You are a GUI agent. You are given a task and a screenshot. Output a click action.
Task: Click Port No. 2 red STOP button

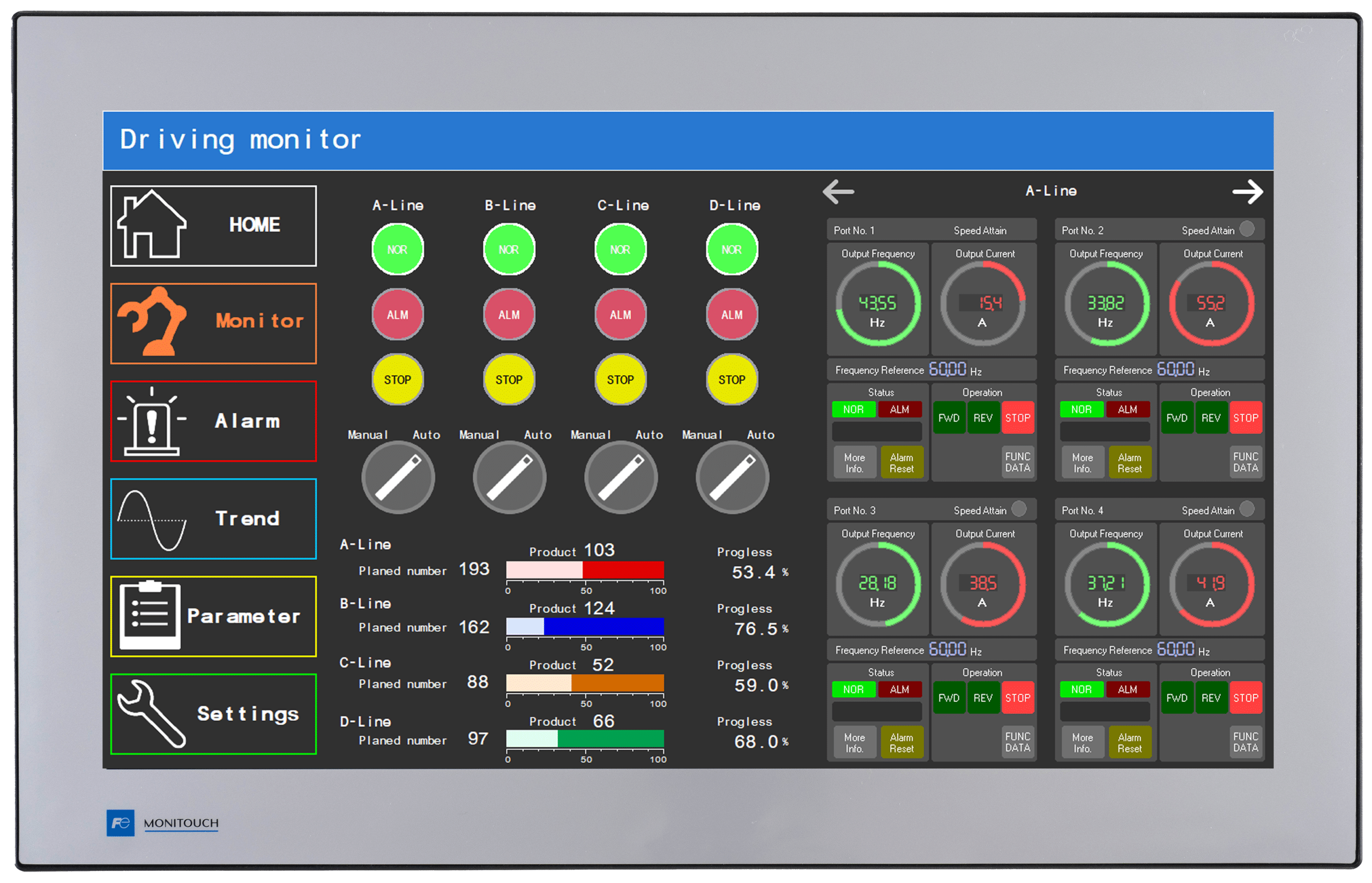[1246, 418]
